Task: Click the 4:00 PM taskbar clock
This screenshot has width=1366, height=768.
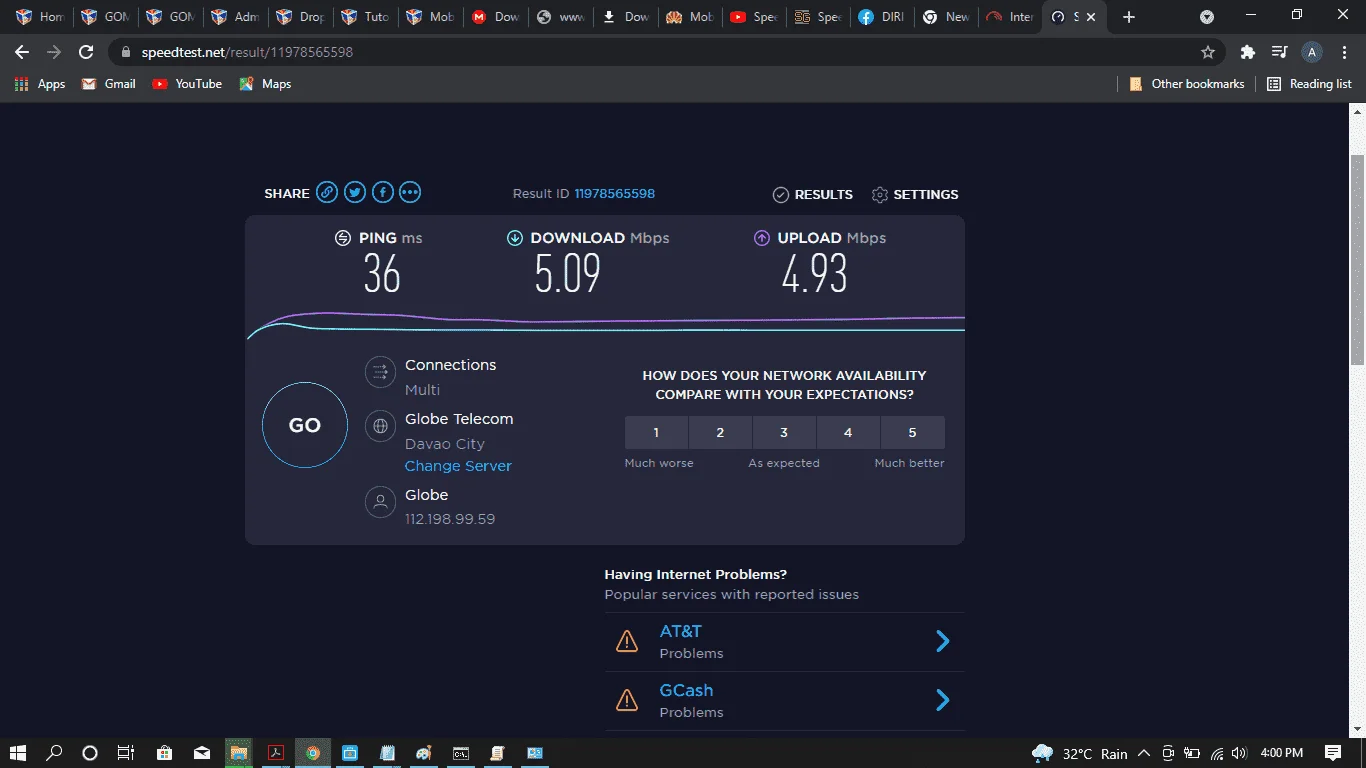Action: click(1281, 753)
